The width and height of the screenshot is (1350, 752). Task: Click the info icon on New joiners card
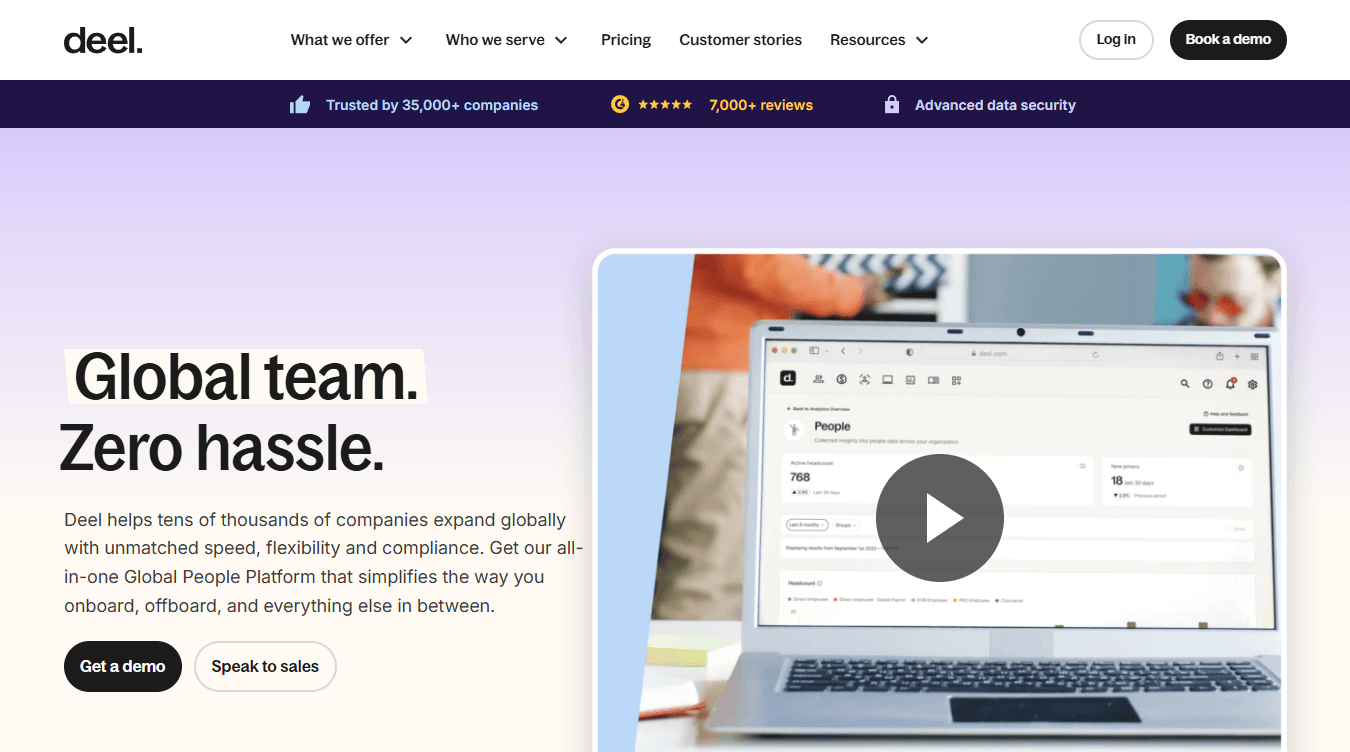pos(1241,467)
